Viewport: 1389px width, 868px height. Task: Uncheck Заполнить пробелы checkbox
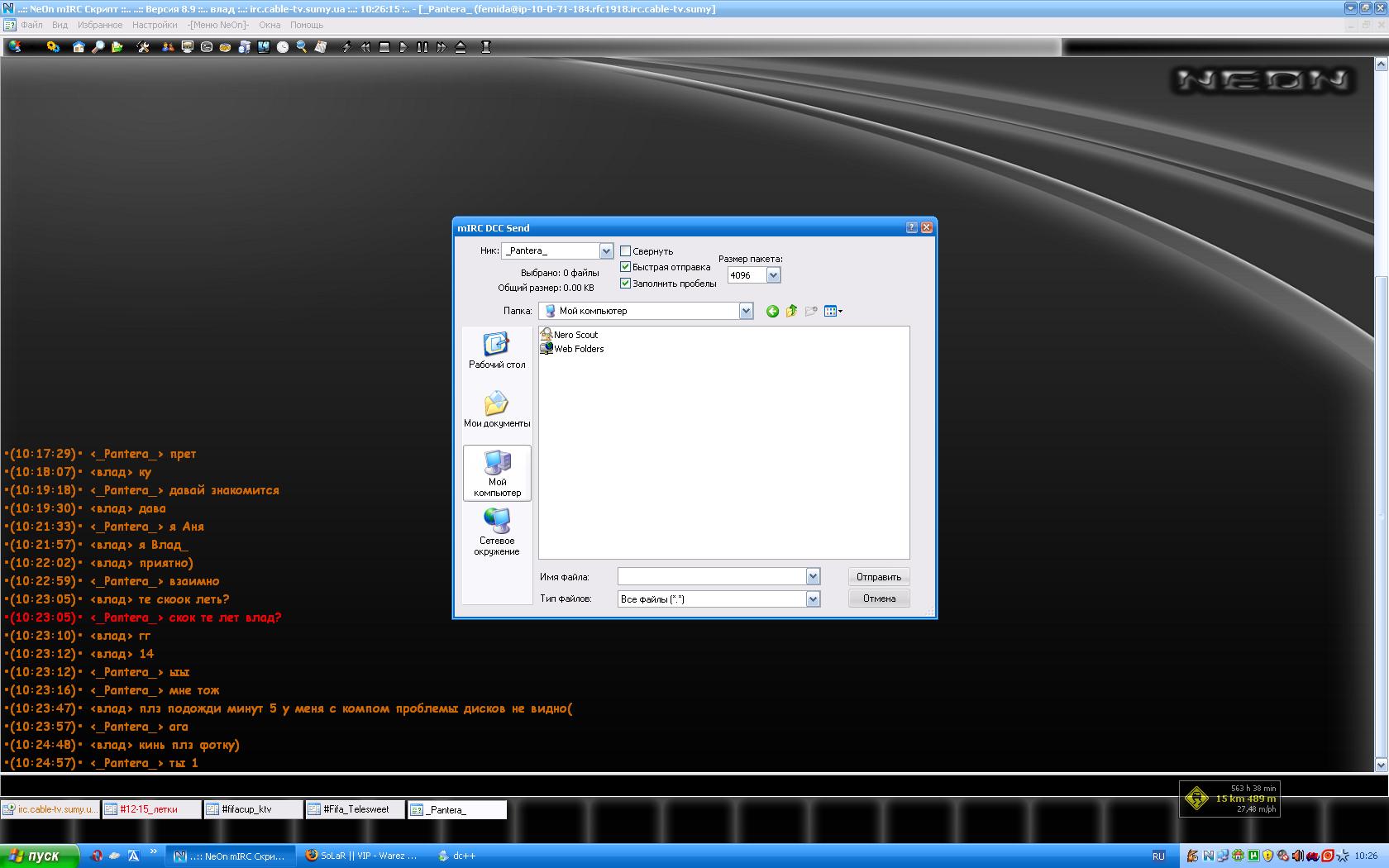[x=626, y=284]
